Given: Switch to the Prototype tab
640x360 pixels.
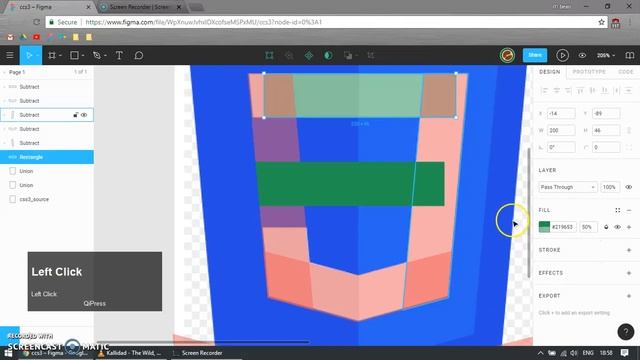Looking at the screenshot, I should pyautogui.click(x=589, y=72).
